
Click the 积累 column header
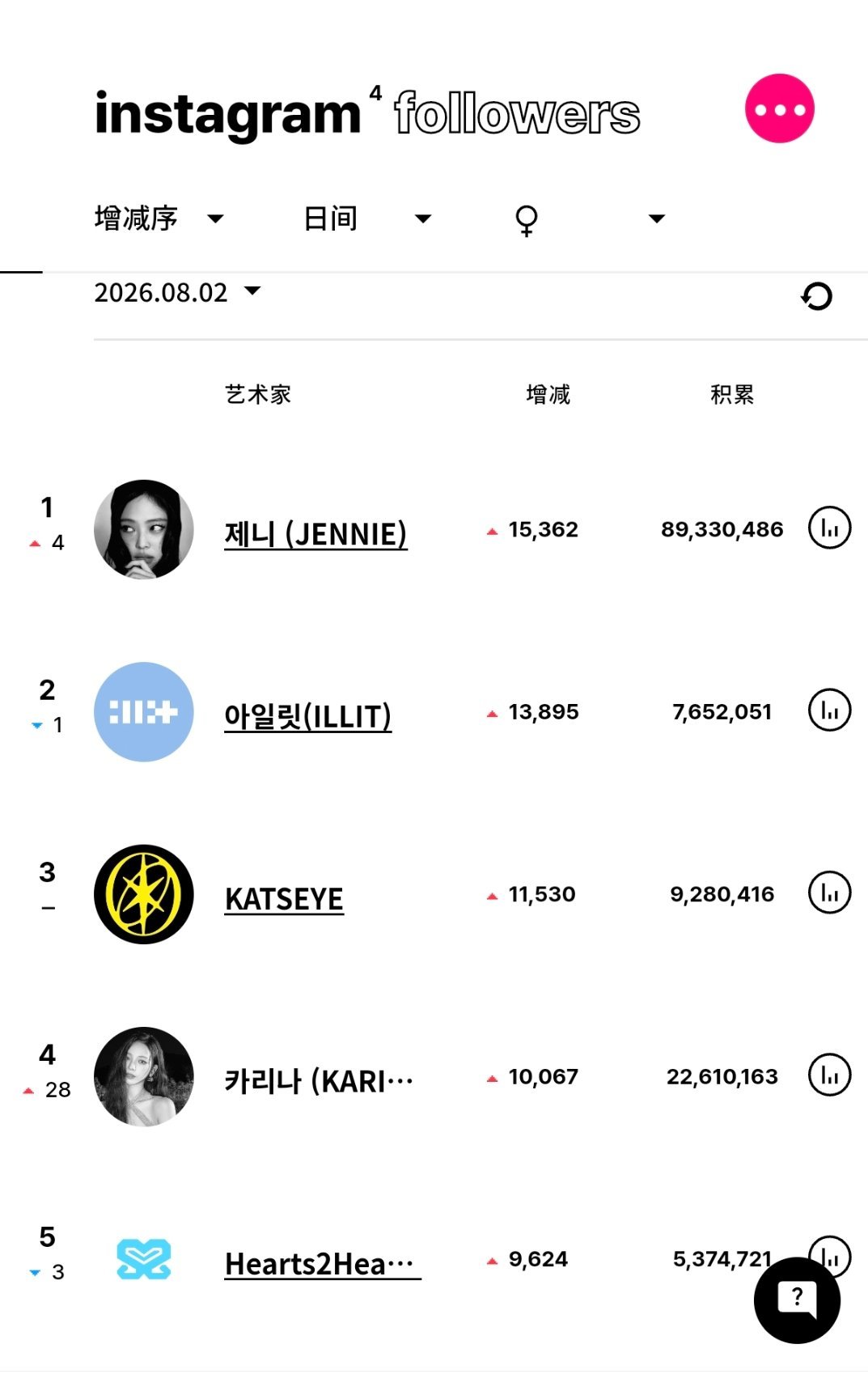tap(731, 394)
